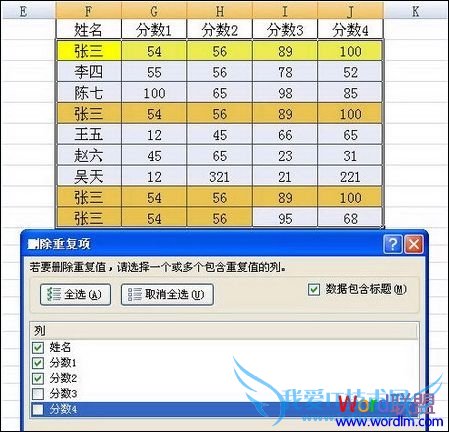Select column J header
The height and width of the screenshot is (432, 449).
tap(350, 11)
